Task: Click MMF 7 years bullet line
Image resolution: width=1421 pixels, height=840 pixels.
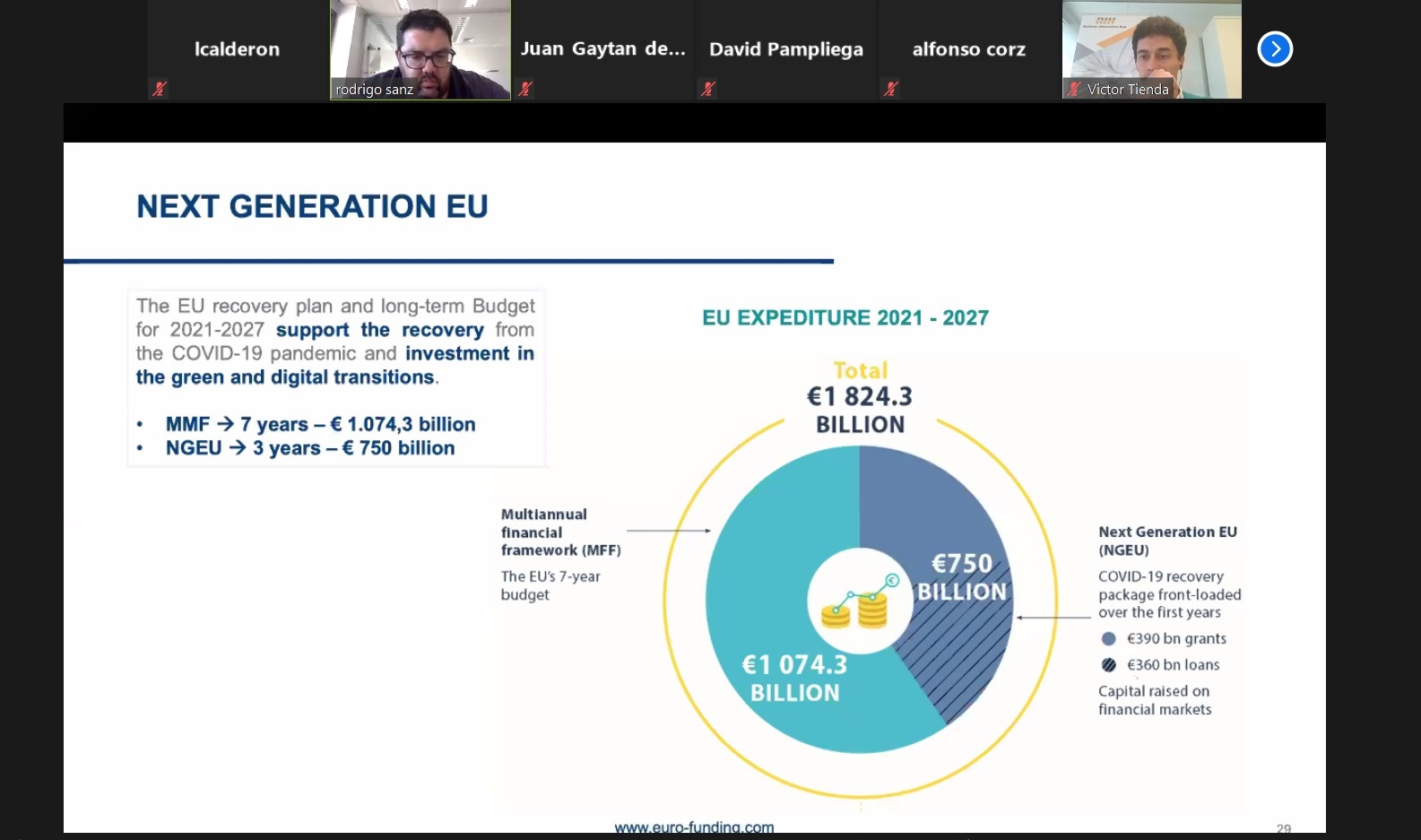Action: 320,424
